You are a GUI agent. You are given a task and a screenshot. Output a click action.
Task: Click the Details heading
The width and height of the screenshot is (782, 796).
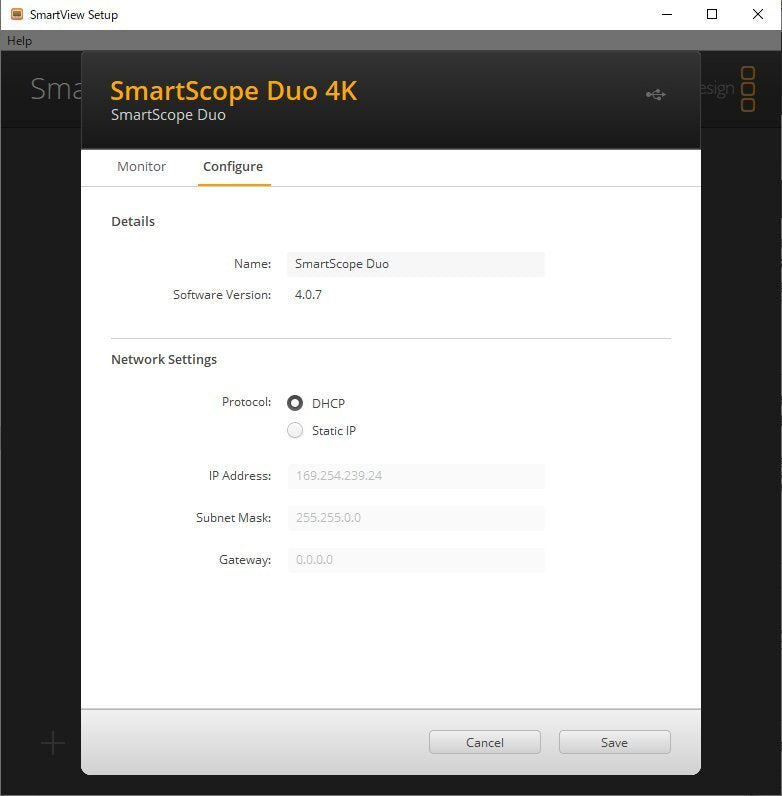click(133, 221)
